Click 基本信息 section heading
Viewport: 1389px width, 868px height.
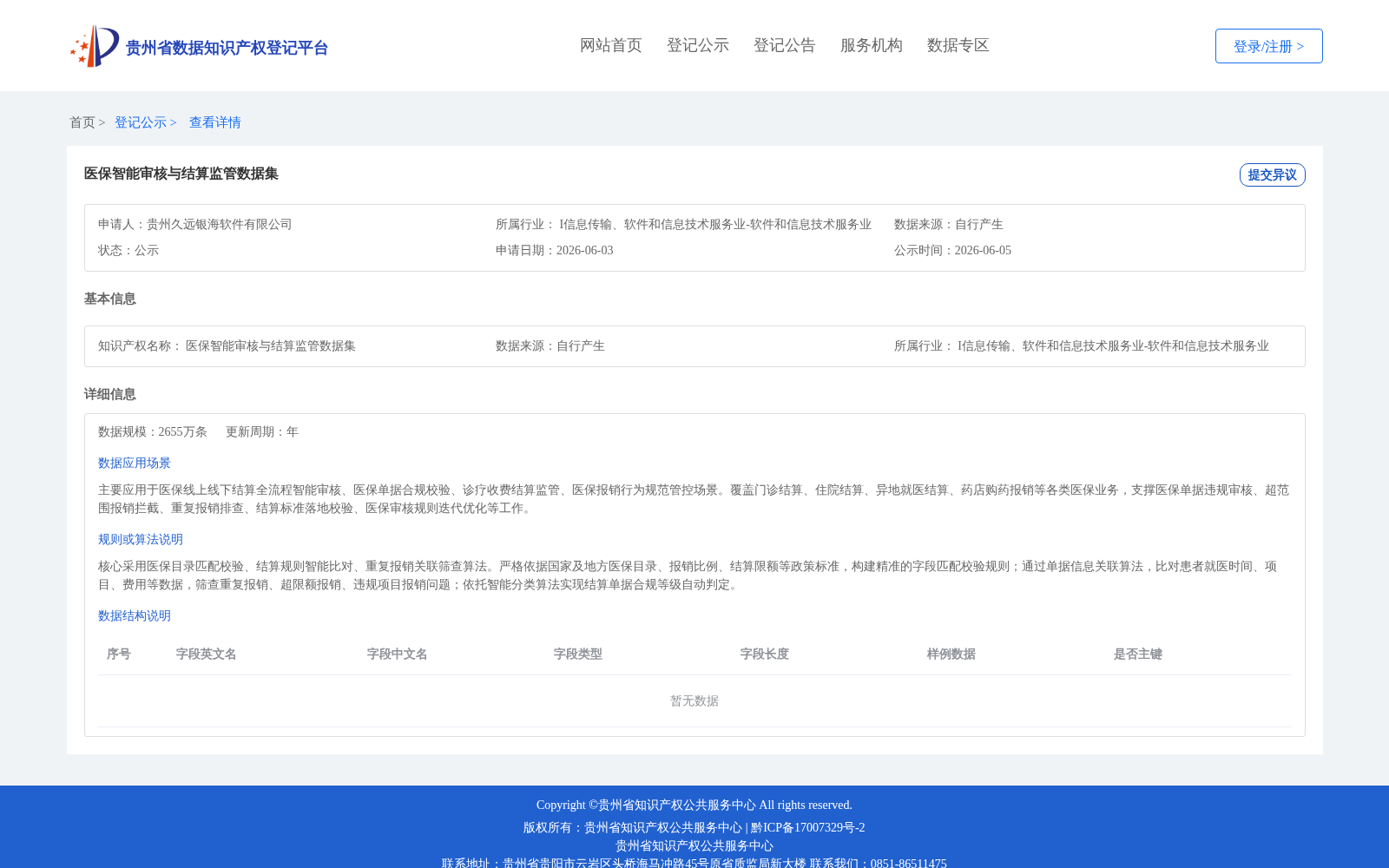(x=110, y=299)
